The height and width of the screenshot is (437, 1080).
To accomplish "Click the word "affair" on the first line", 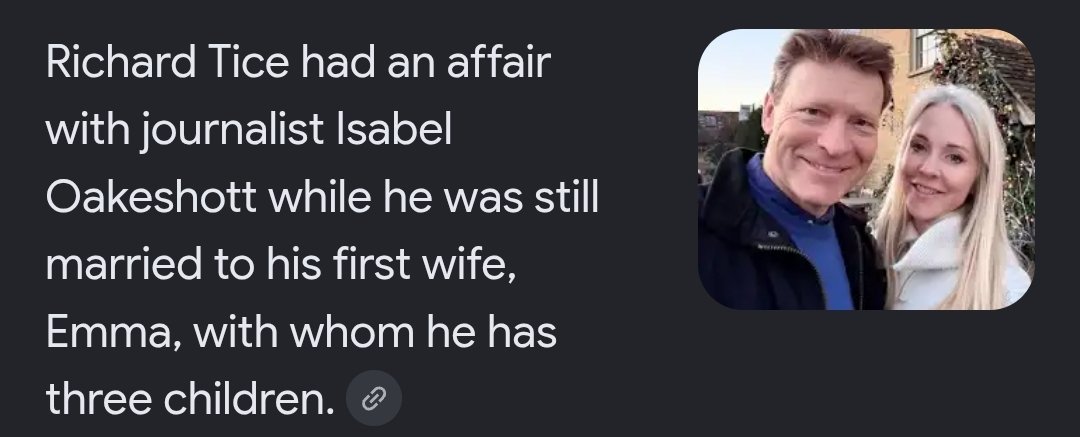I will pos(499,62).
